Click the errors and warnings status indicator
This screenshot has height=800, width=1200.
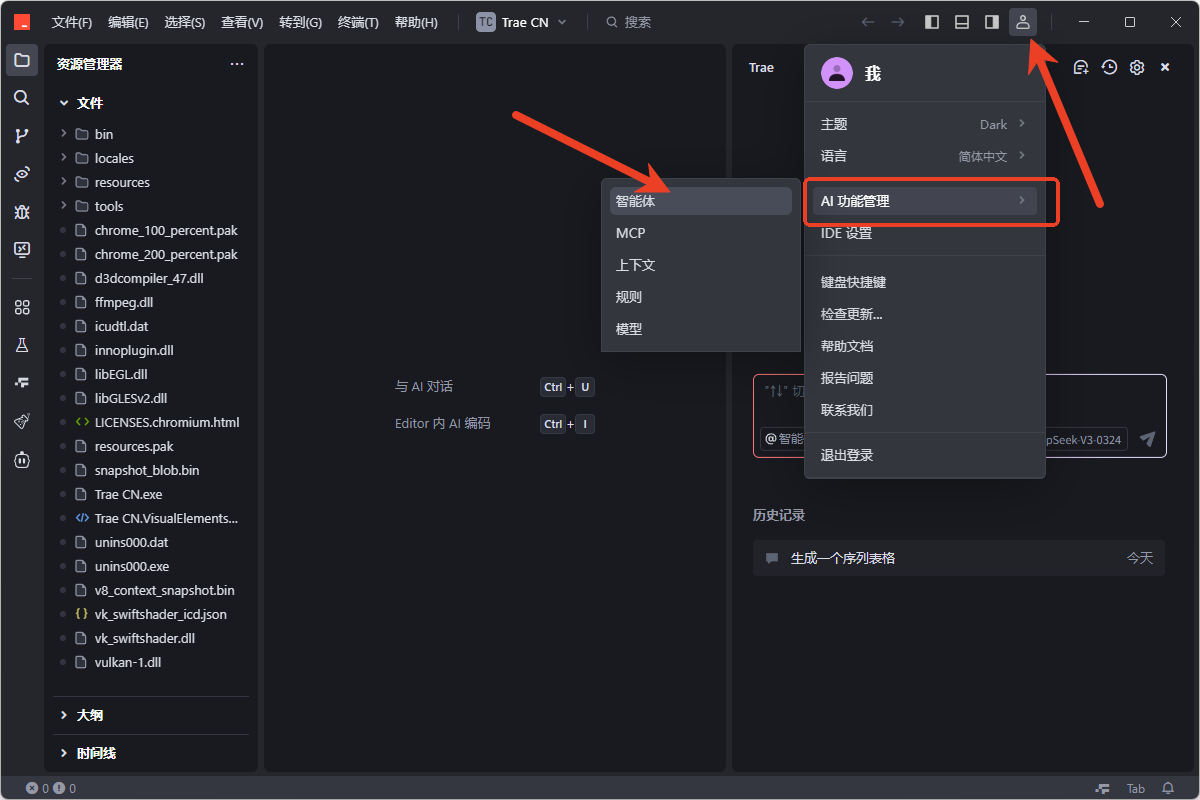point(51,789)
